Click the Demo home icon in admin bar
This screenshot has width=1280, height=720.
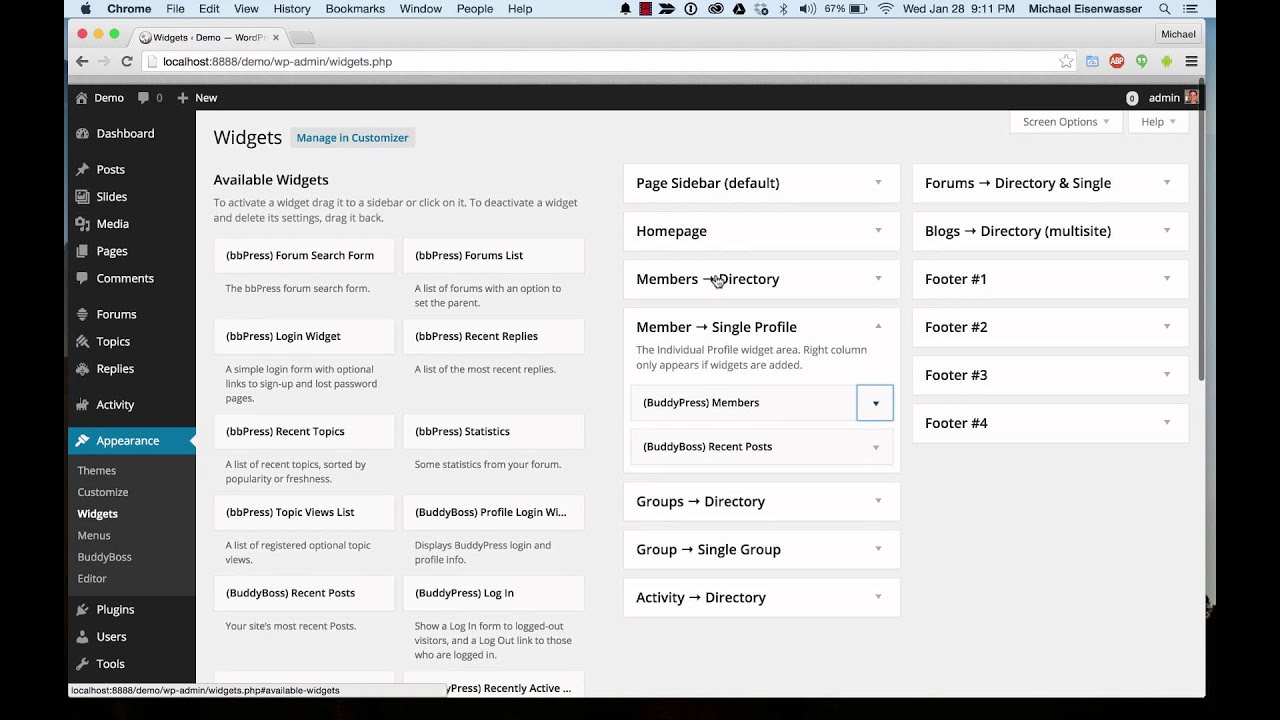point(82,98)
